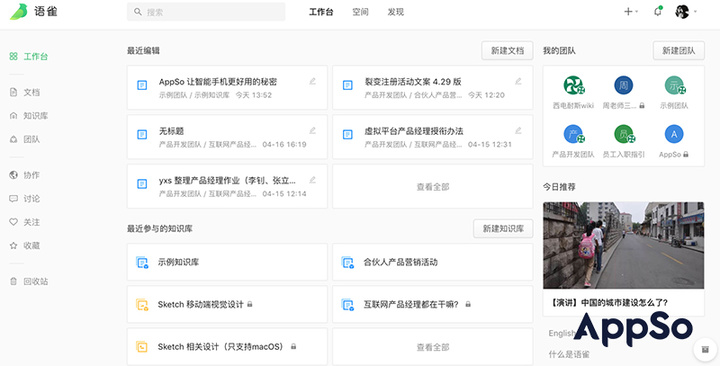Image resolution: width=720 pixels, height=366 pixels.
Task: Open the notification bell
Action: click(658, 11)
